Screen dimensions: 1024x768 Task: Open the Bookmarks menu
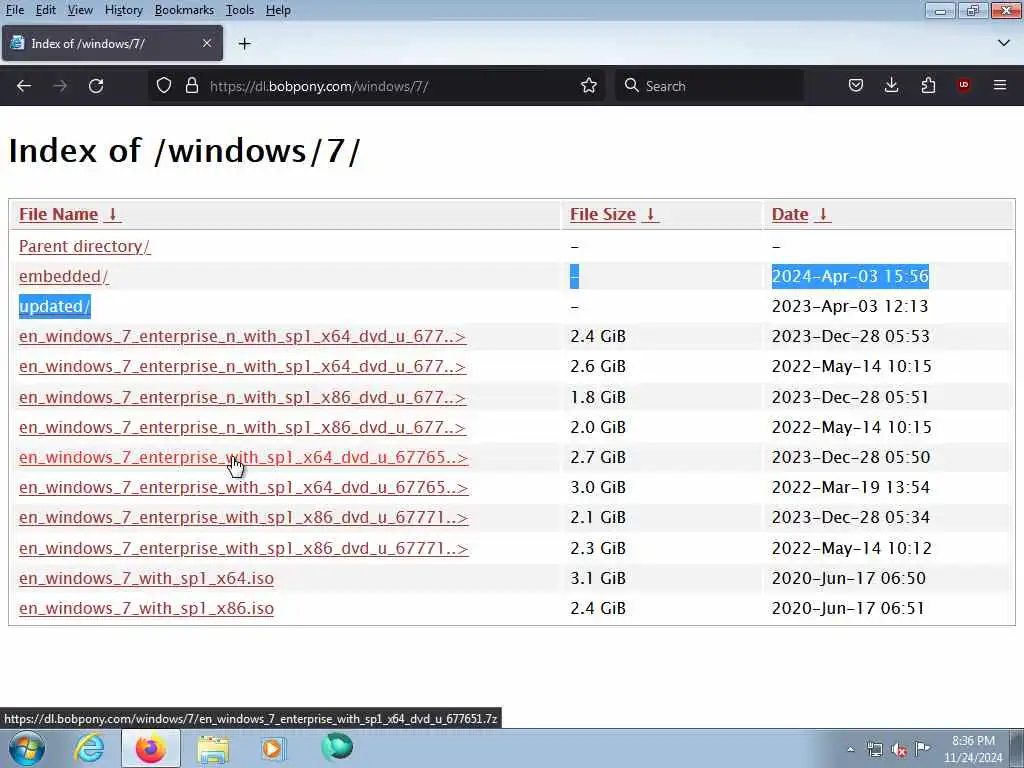click(184, 10)
